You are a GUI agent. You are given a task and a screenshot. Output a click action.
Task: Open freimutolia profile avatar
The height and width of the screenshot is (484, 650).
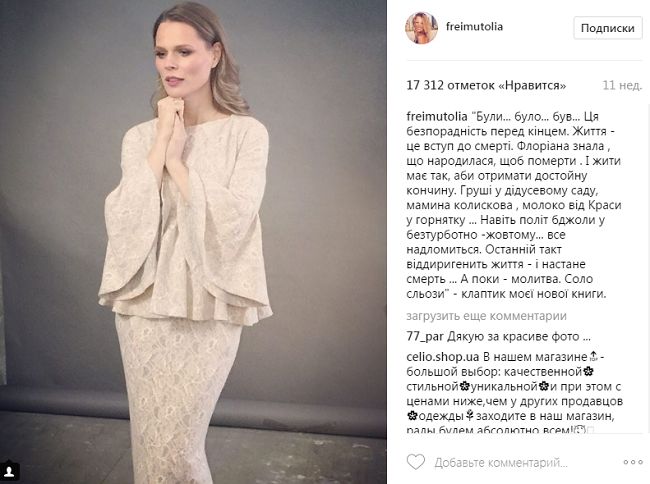(x=422, y=28)
